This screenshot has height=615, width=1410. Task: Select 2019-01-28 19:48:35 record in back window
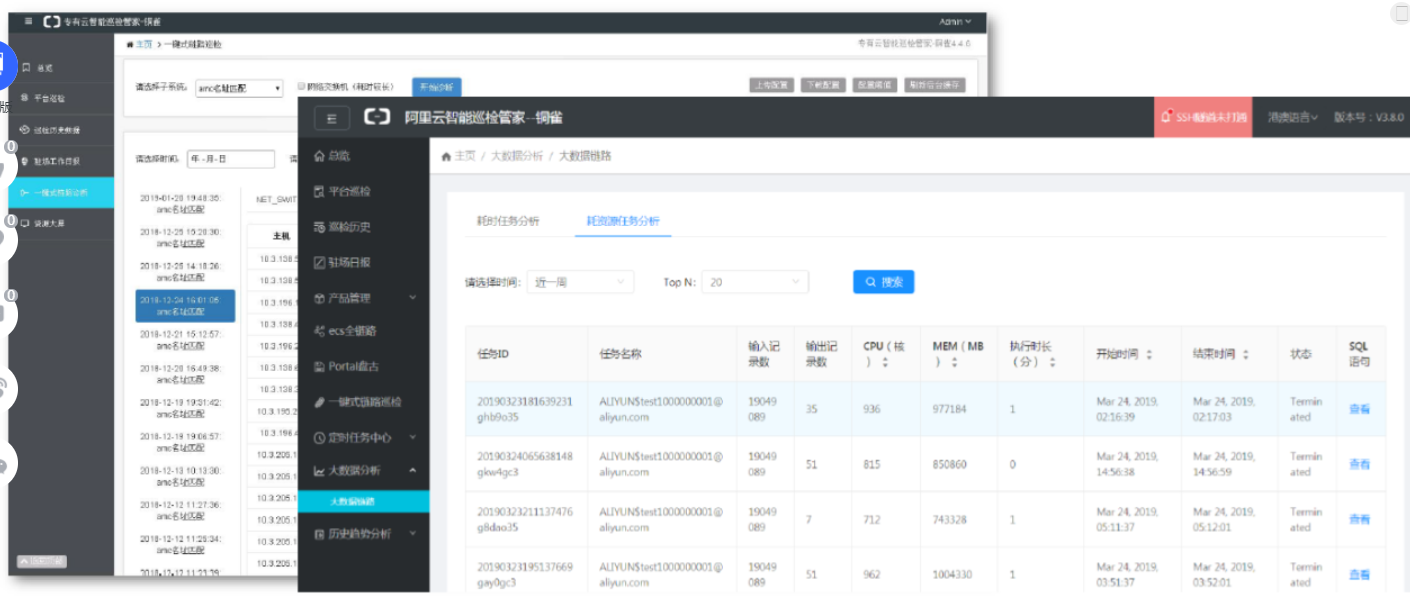pyautogui.click(x=181, y=203)
